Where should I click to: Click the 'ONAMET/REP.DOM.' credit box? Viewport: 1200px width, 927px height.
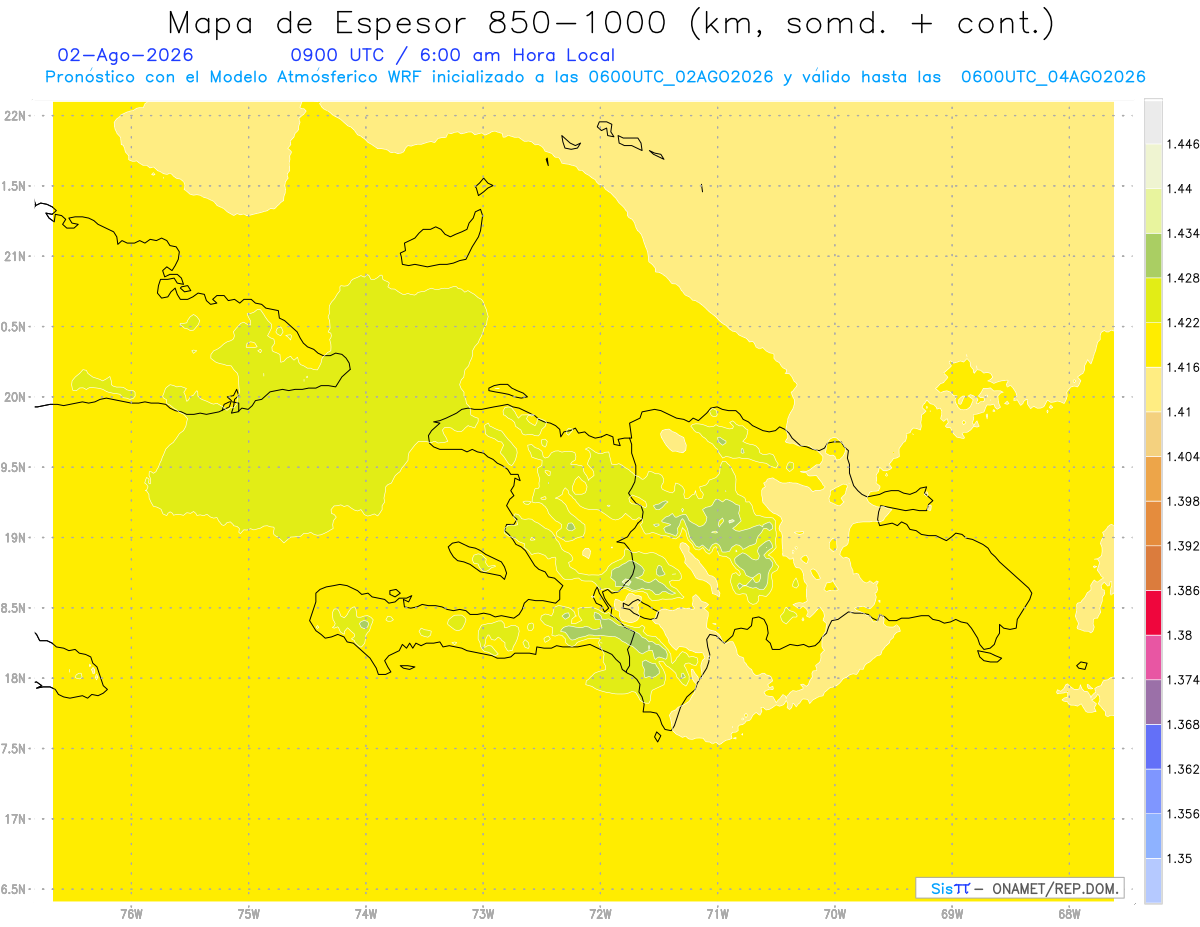pos(1020,888)
